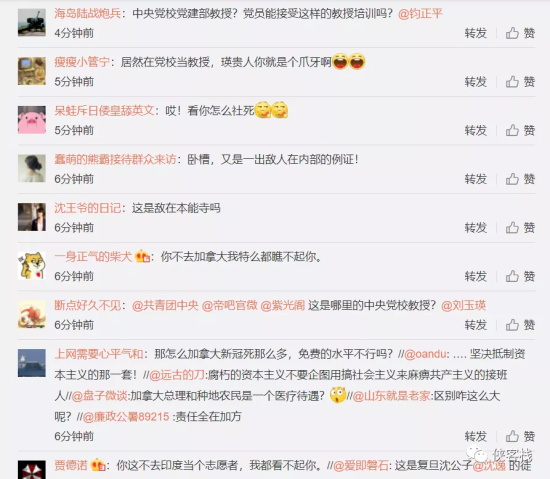The height and width of the screenshot is (479, 550).
Task: Open the @廉政公署89215 mention link
Action: [126, 417]
